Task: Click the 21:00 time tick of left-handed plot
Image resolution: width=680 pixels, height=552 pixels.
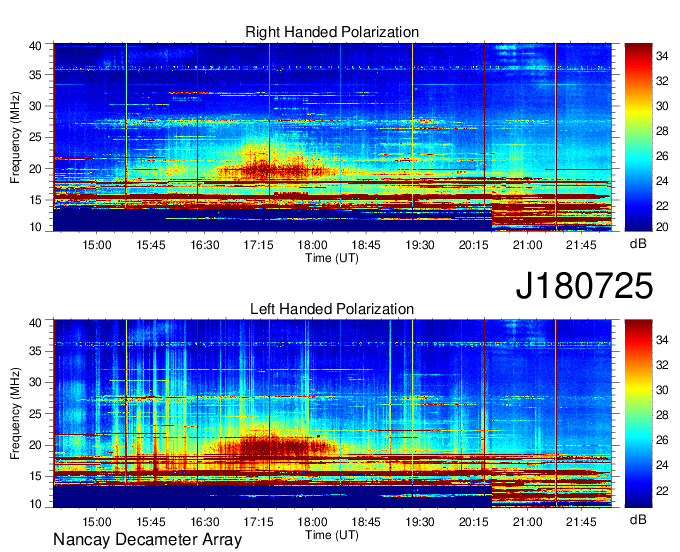Action: point(528,521)
